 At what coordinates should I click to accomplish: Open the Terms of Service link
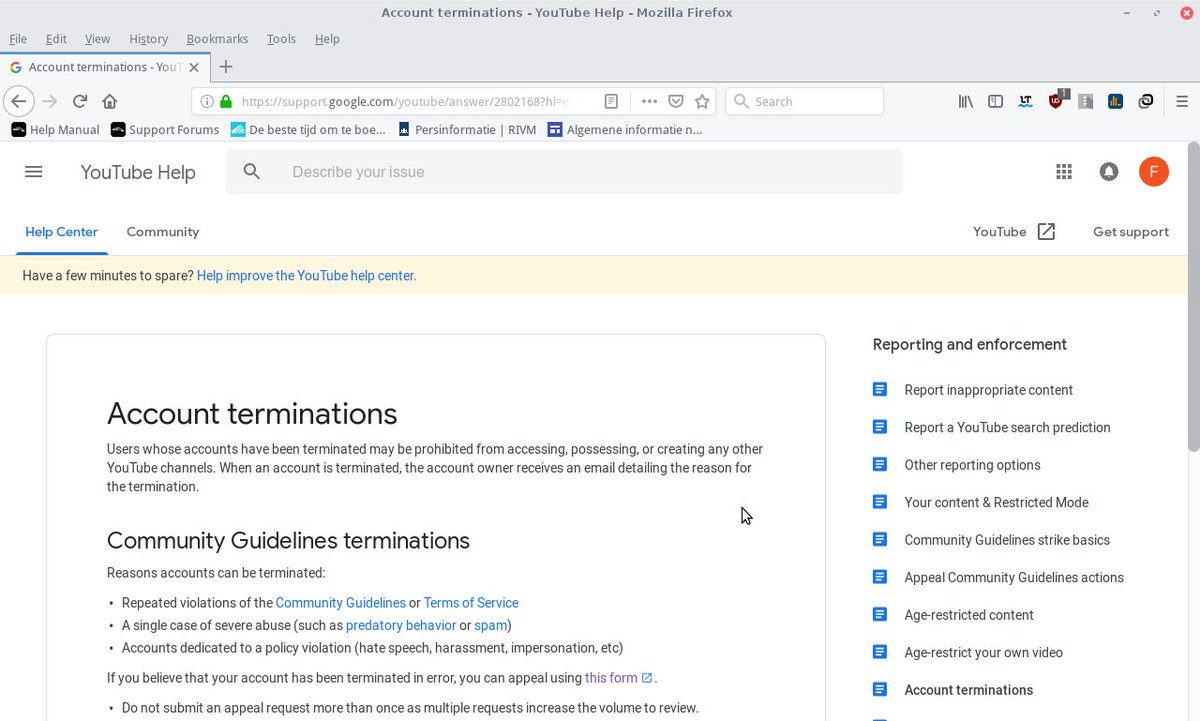471,603
